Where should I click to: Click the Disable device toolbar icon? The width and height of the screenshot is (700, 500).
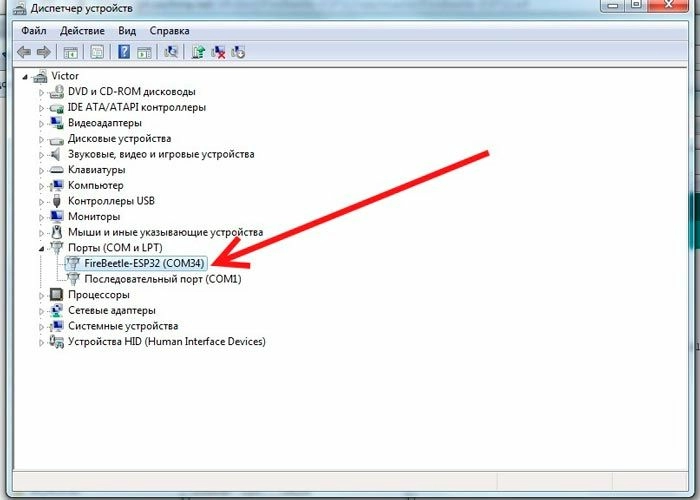point(238,51)
